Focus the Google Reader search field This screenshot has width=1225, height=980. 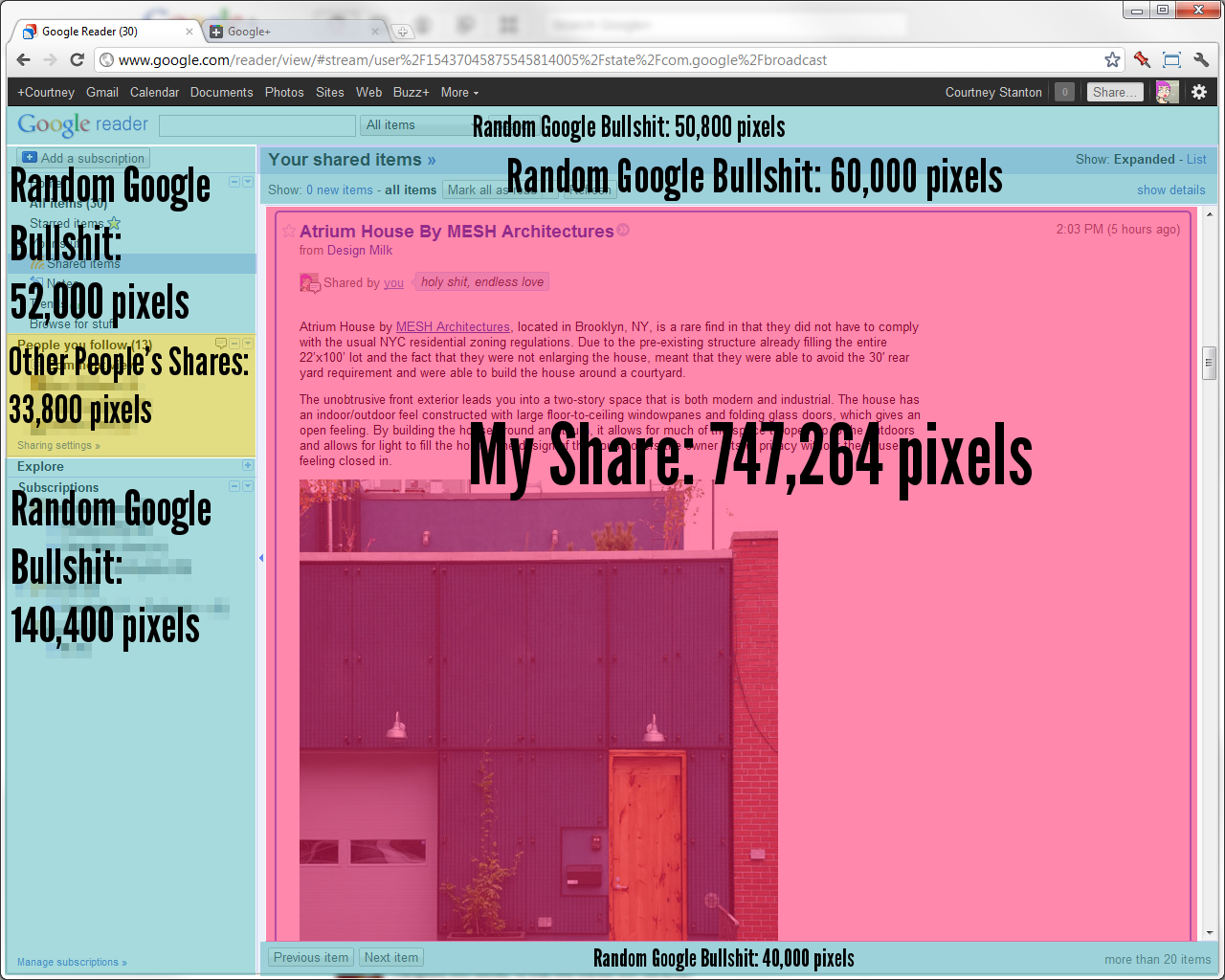click(256, 125)
